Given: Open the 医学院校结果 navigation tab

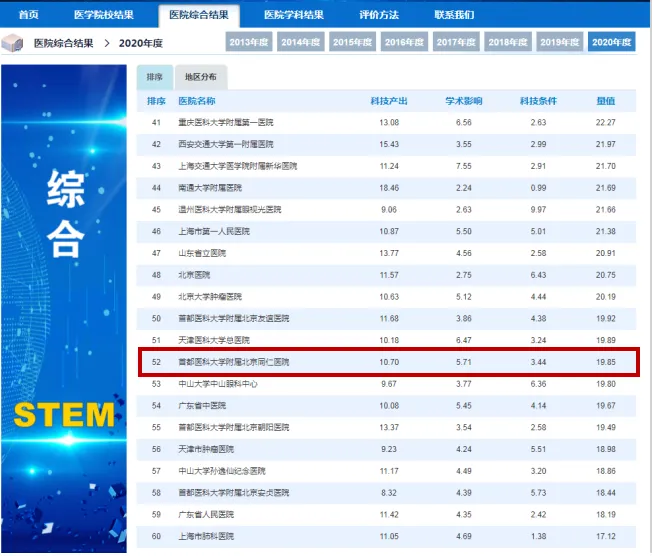Looking at the screenshot, I should pos(104,15).
